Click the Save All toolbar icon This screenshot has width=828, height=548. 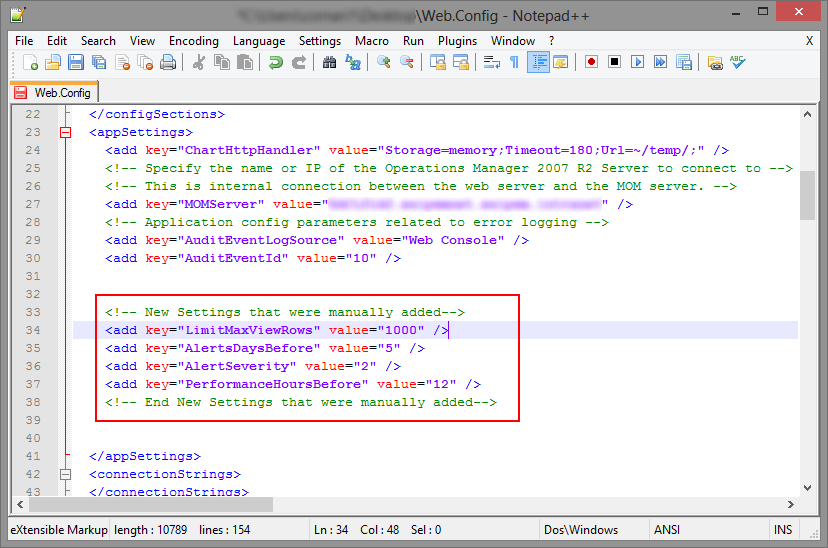pos(99,62)
